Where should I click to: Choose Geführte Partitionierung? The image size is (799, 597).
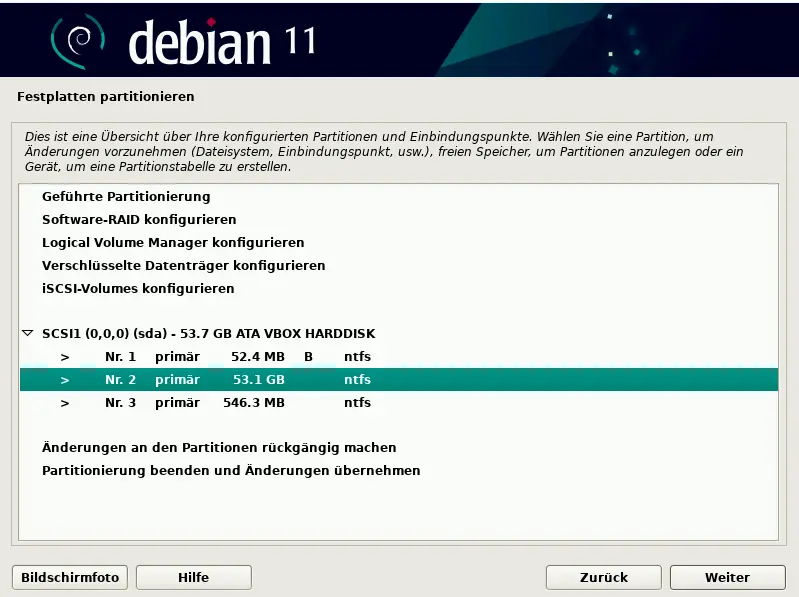click(x=399, y=197)
